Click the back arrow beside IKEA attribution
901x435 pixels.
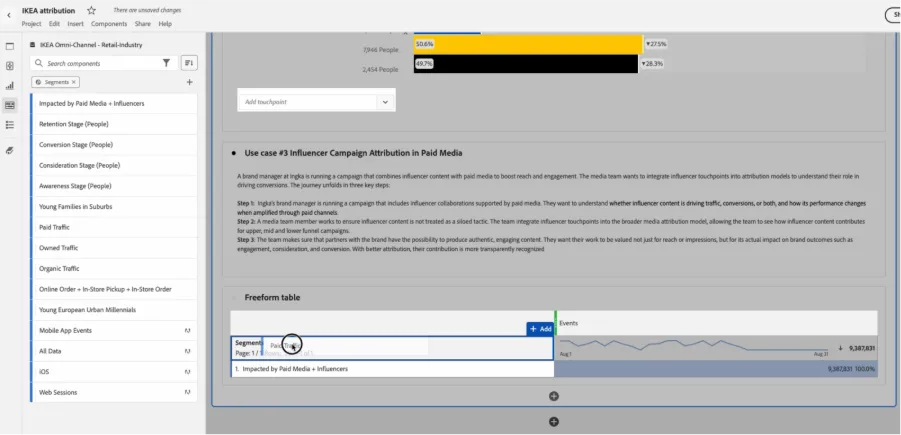pyautogui.click(x=9, y=16)
